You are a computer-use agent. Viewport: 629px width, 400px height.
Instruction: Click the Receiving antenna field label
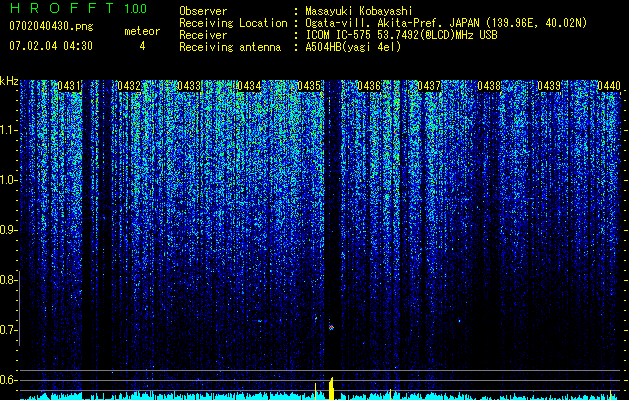click(230, 47)
